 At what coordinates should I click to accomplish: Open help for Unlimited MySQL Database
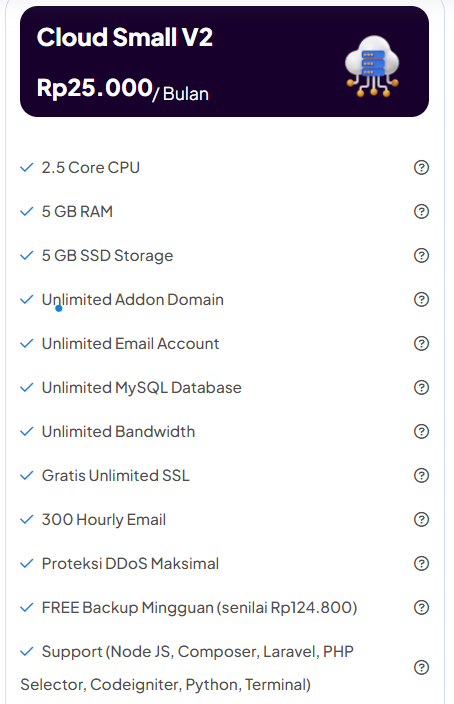tap(421, 387)
